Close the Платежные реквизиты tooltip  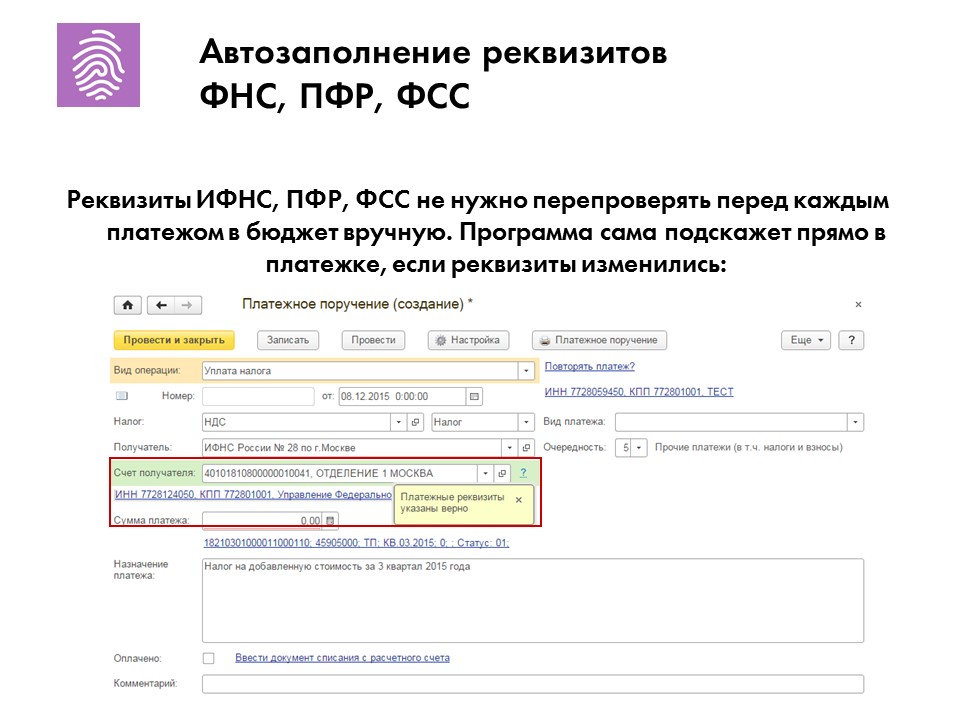tap(519, 500)
